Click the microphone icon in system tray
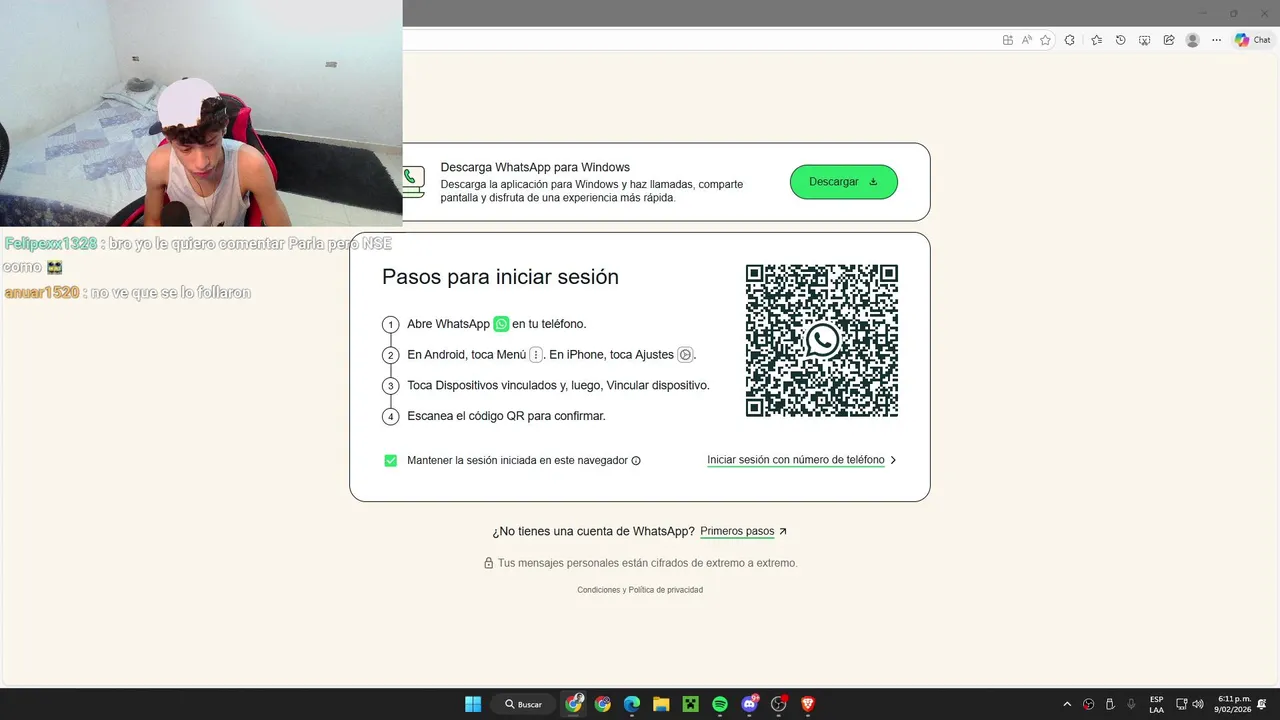This screenshot has height=720, width=1280. [x=1131, y=704]
